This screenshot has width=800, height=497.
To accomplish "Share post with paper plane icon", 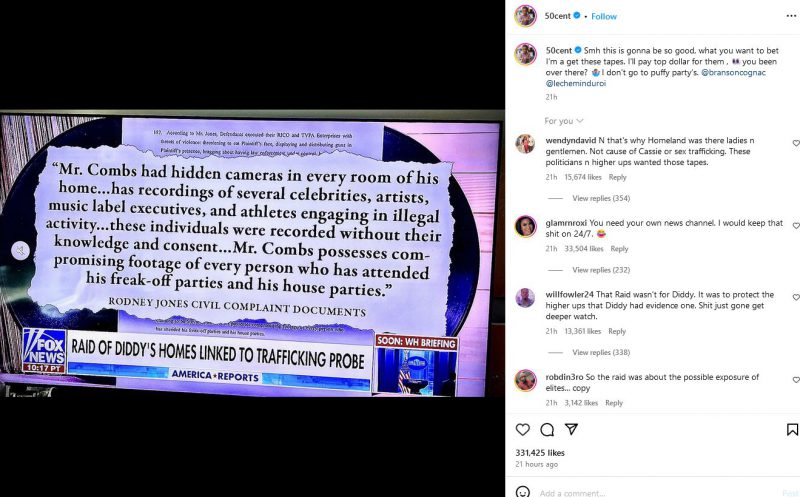I will [x=571, y=429].
